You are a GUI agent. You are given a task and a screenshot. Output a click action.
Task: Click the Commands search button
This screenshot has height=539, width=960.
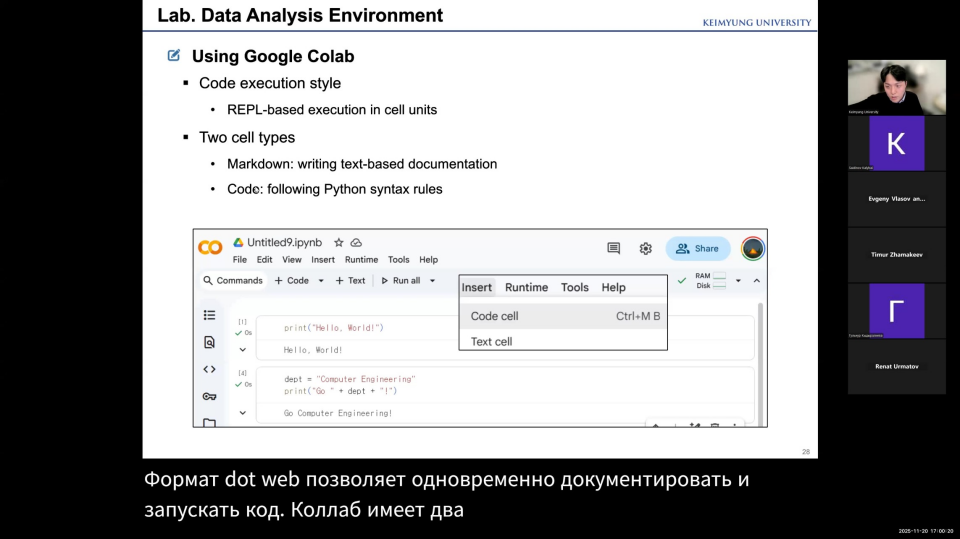click(x=233, y=281)
